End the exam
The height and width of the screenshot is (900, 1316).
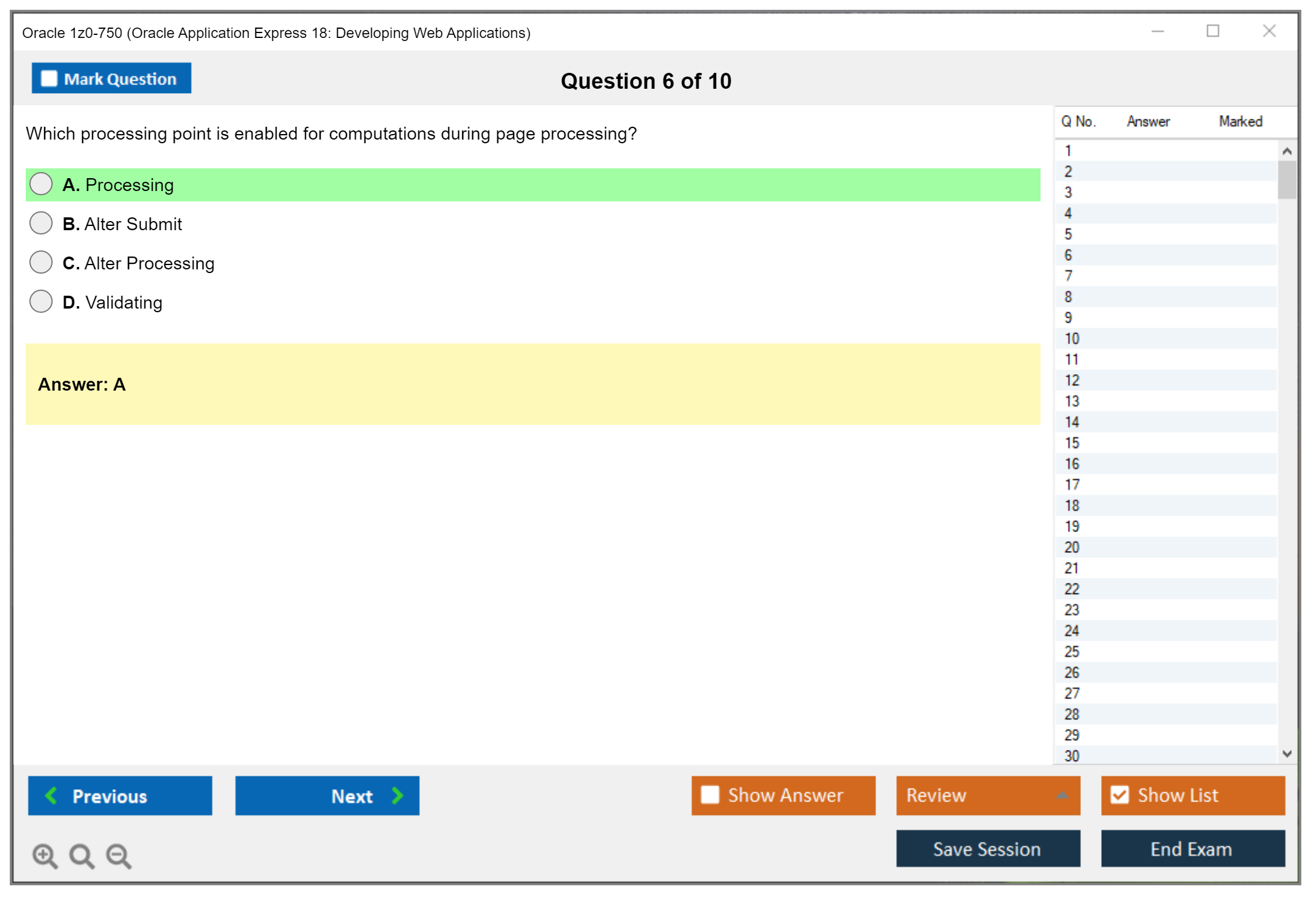(1192, 849)
